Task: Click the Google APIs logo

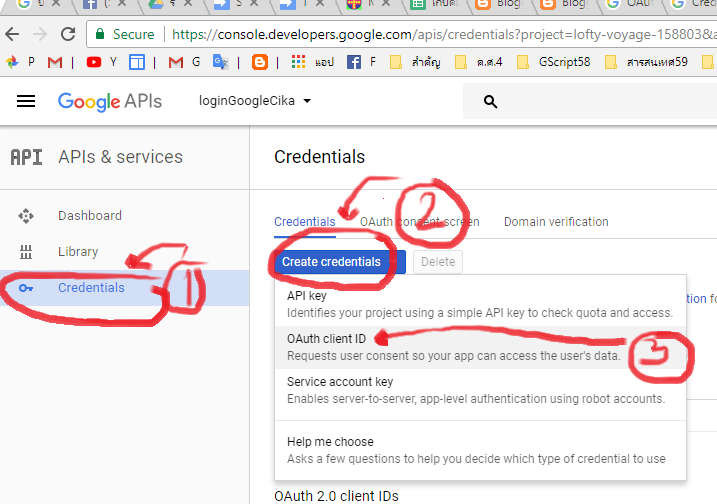Action: pyautogui.click(x=110, y=102)
